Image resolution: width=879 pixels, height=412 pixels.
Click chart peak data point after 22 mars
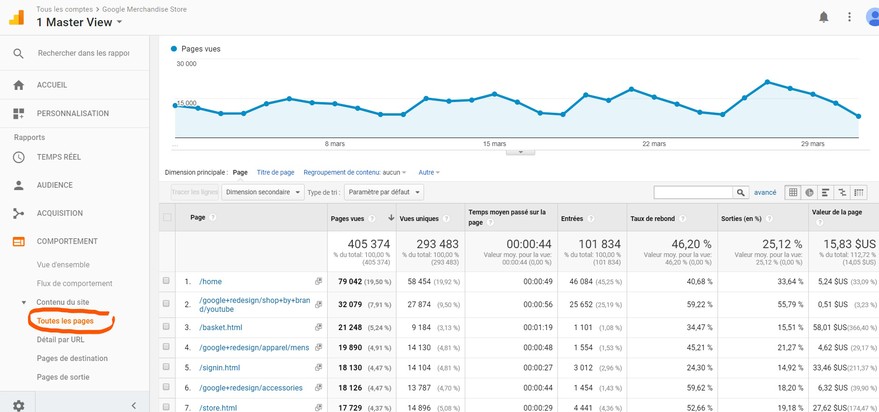point(767,82)
